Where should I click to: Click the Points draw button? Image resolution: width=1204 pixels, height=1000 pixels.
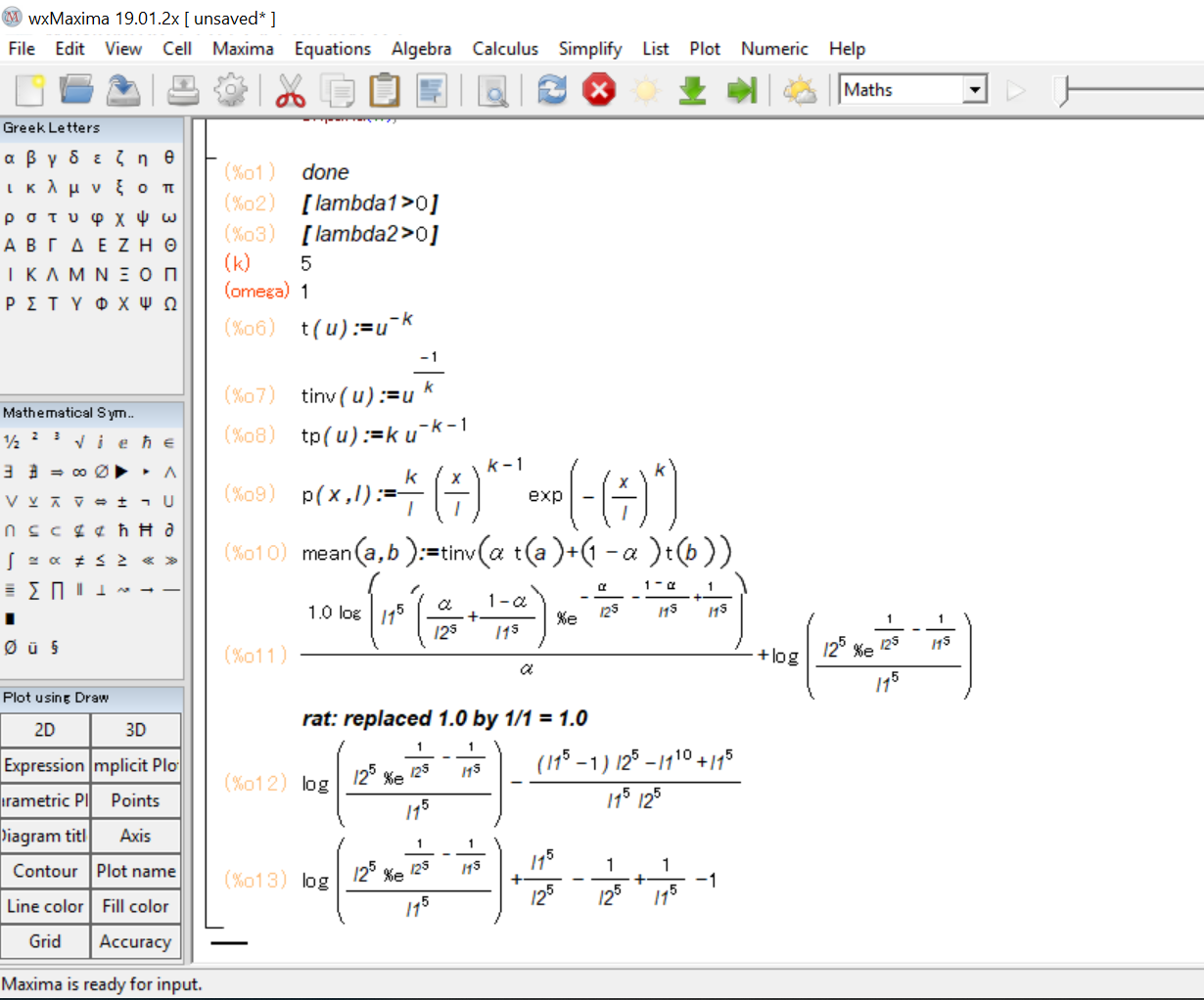(x=136, y=800)
